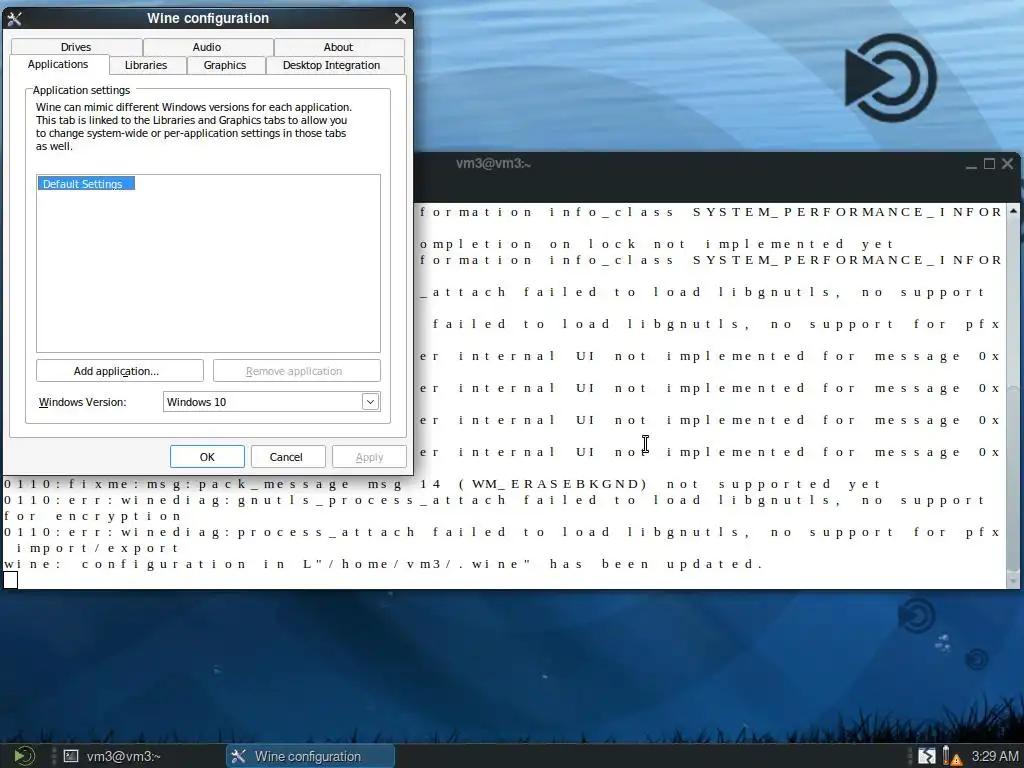Switch to the Drives tab

coord(76,47)
